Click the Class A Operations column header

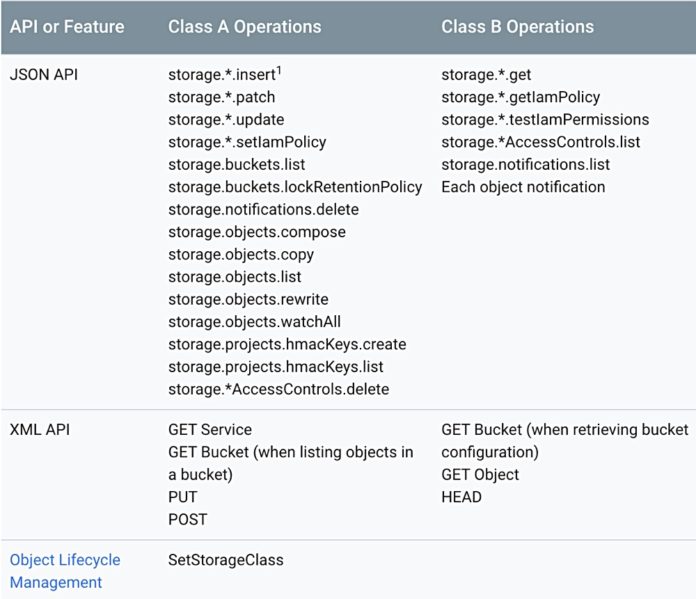click(x=244, y=27)
